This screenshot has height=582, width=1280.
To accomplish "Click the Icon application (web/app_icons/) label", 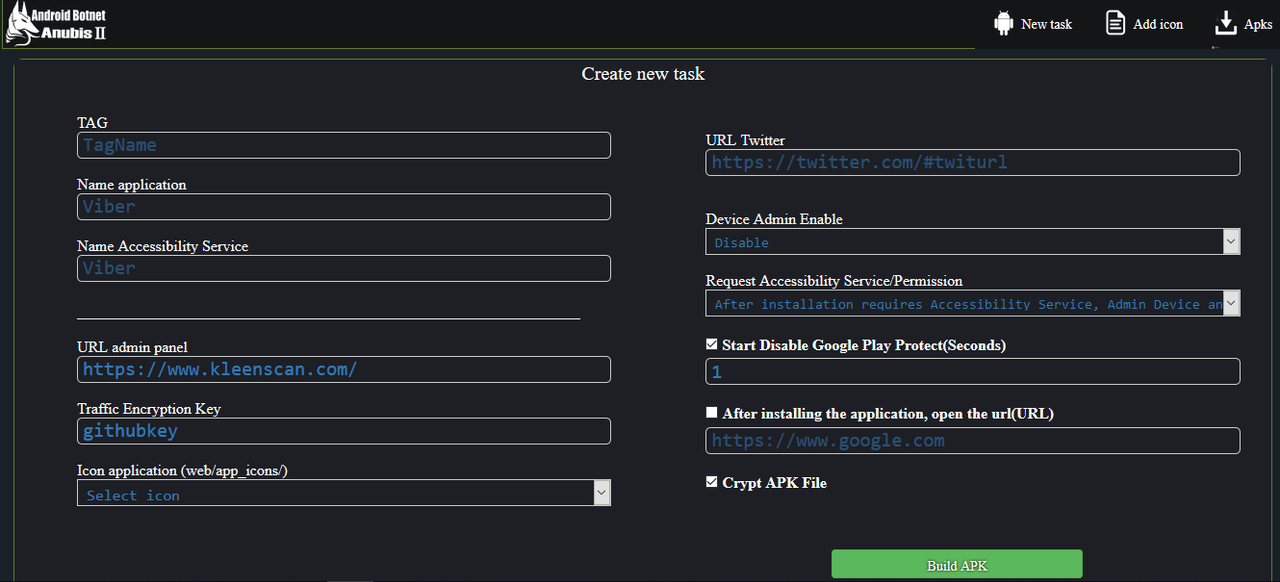I will click(x=182, y=470).
